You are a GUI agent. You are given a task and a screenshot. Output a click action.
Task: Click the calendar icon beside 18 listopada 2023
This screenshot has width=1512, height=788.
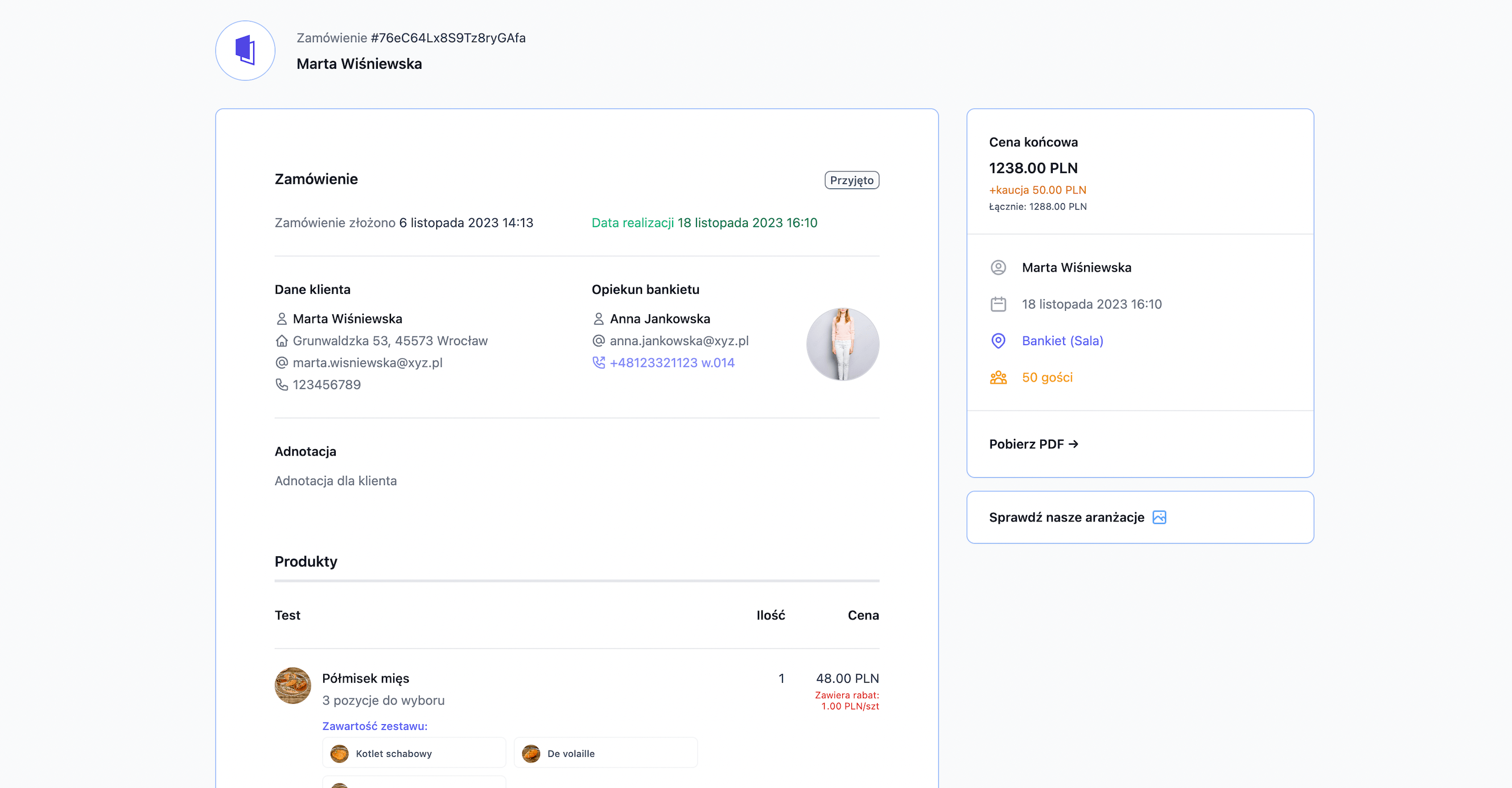pos(998,304)
